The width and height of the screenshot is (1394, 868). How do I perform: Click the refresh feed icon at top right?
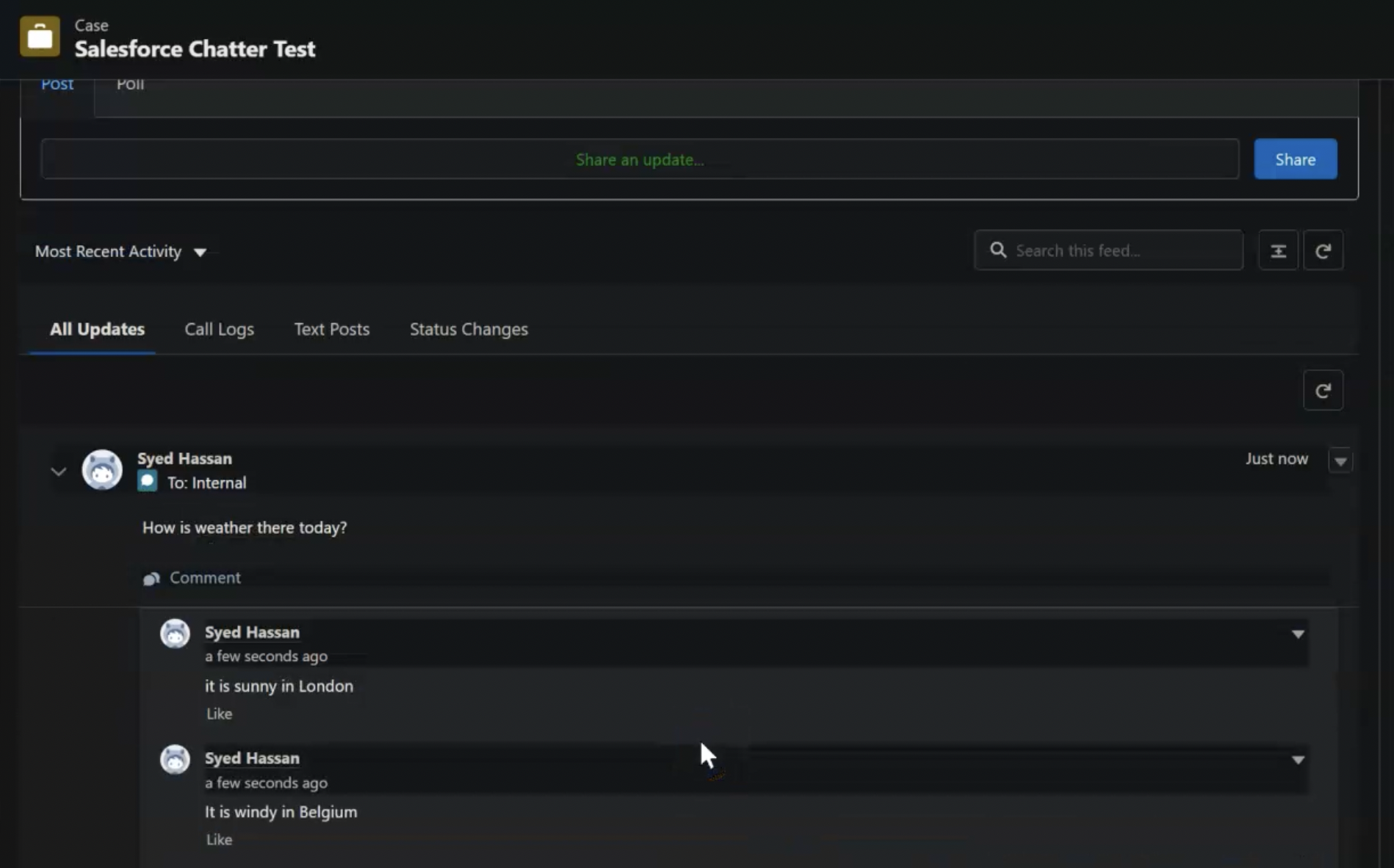1323,250
